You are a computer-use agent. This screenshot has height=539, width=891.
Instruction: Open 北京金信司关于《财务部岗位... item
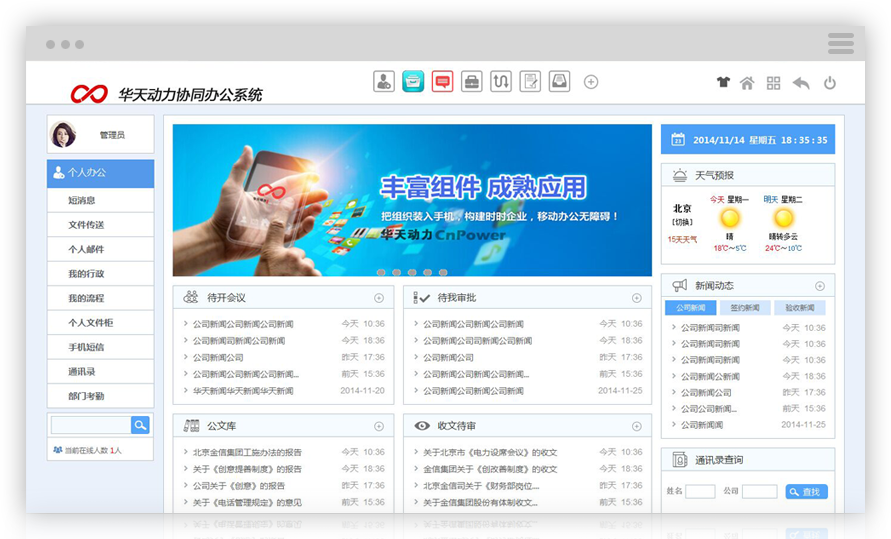click(x=481, y=486)
